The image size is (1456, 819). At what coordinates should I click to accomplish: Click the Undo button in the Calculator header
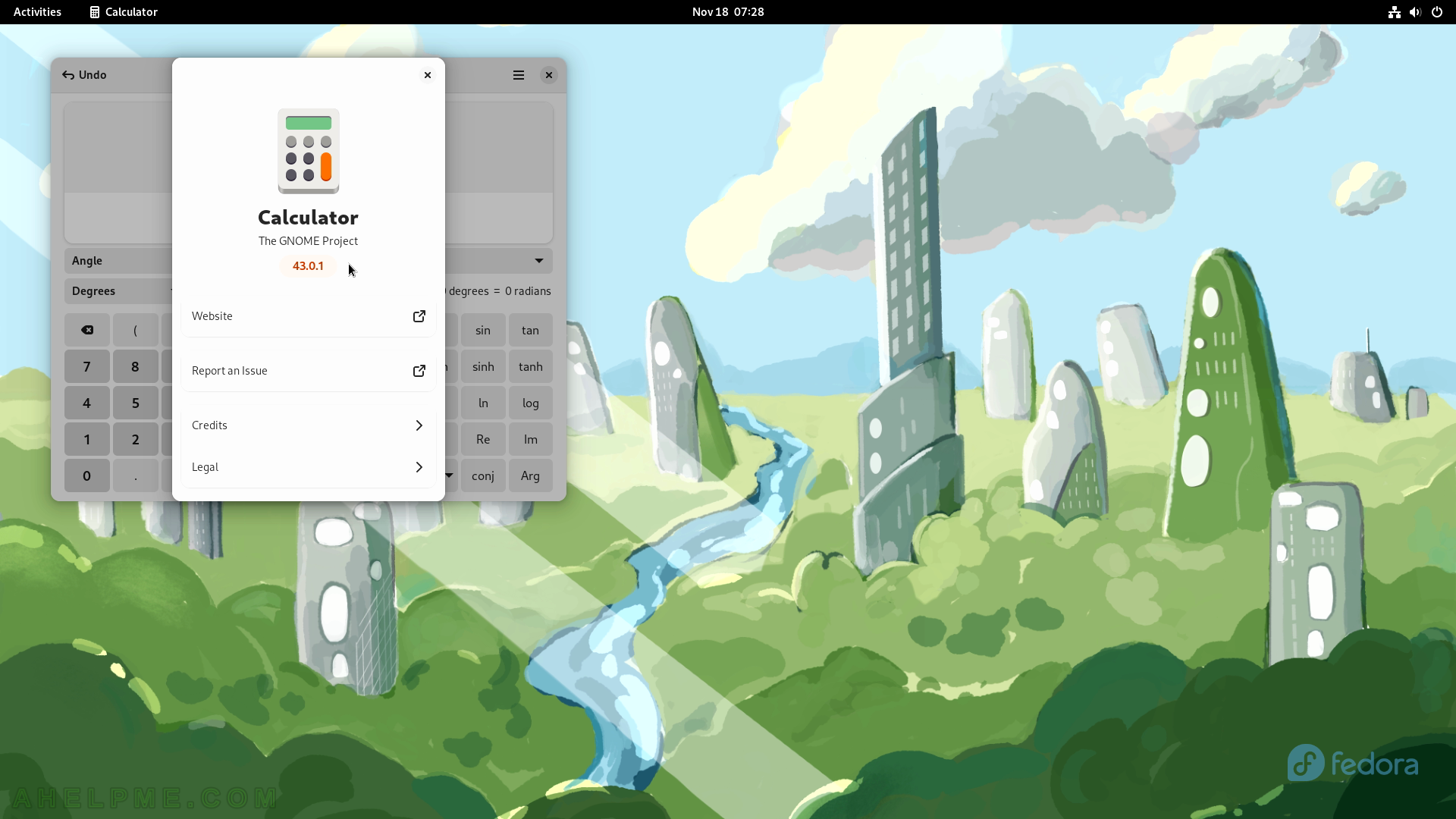(84, 75)
